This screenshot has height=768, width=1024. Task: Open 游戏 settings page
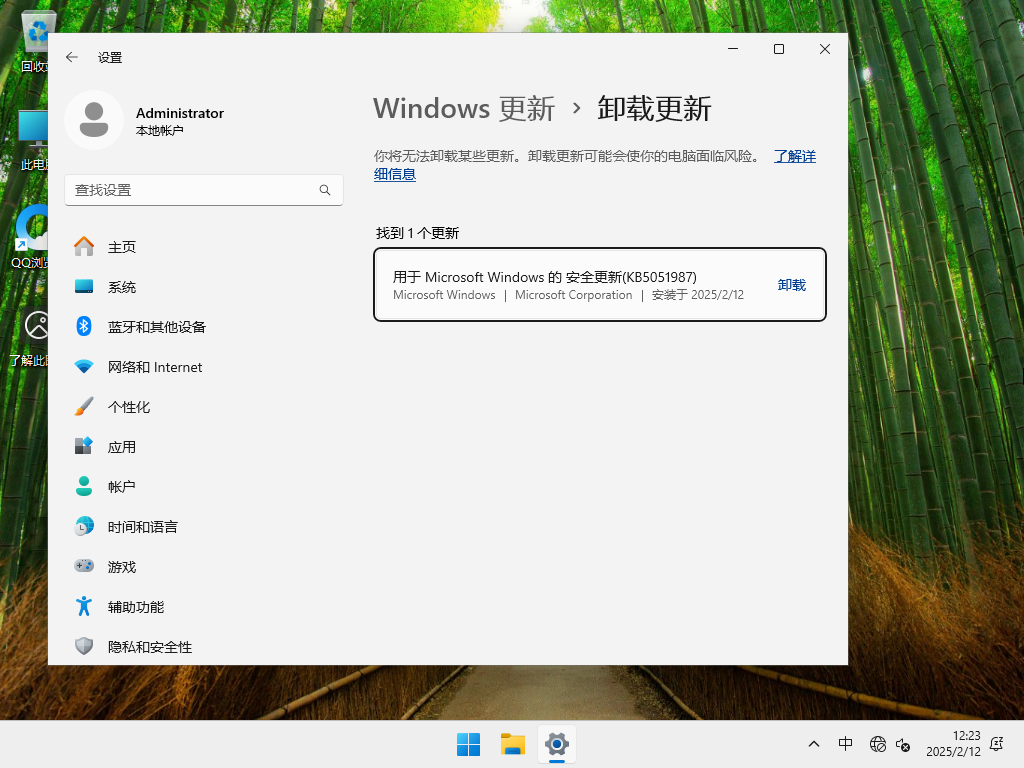pyautogui.click(x=122, y=567)
